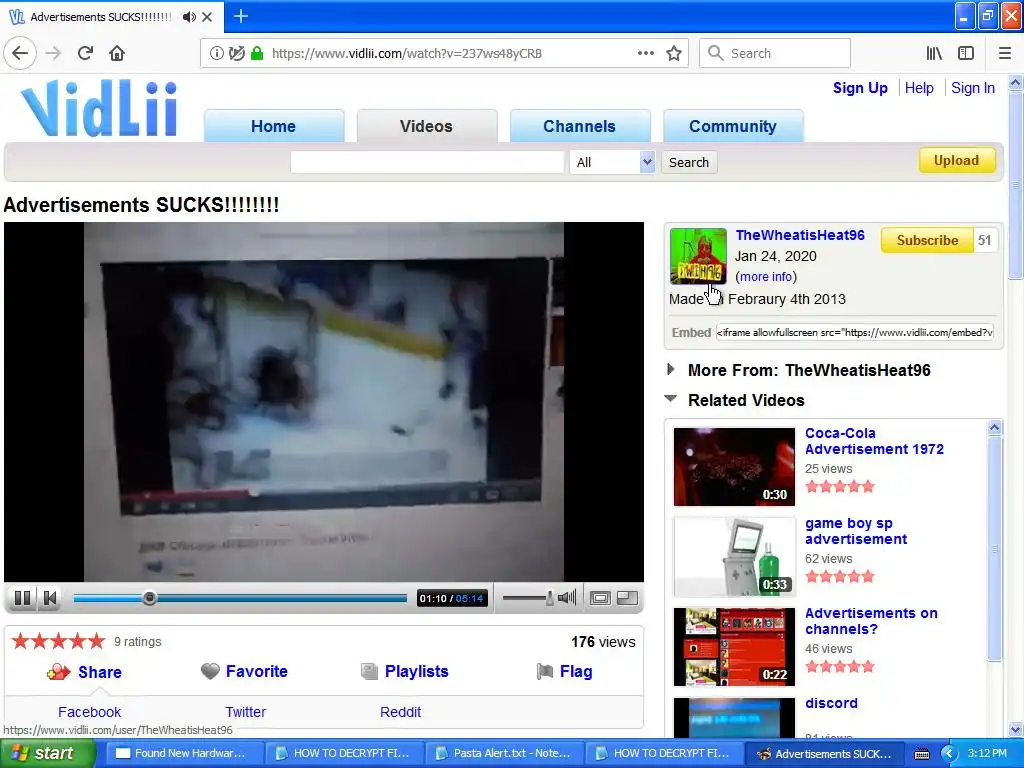Click the browser forward arrow
Screen dimensions: 1024x768
click(x=53, y=54)
